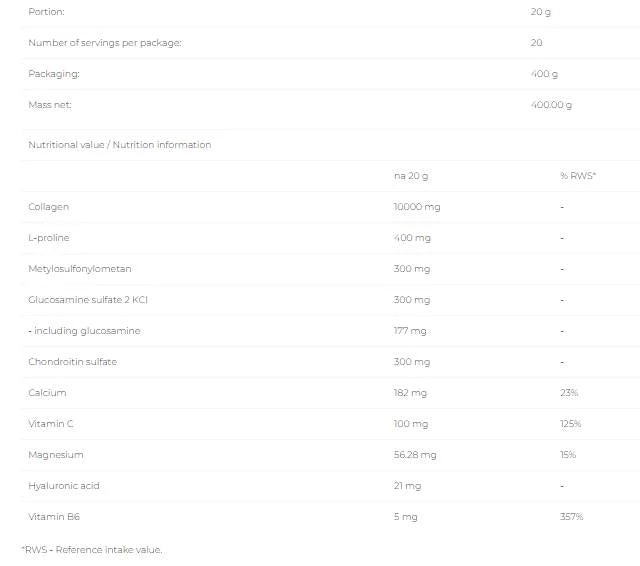This screenshot has width=640, height=566.
Task: Click the Vitamin C row label
Action: [x=51, y=424]
